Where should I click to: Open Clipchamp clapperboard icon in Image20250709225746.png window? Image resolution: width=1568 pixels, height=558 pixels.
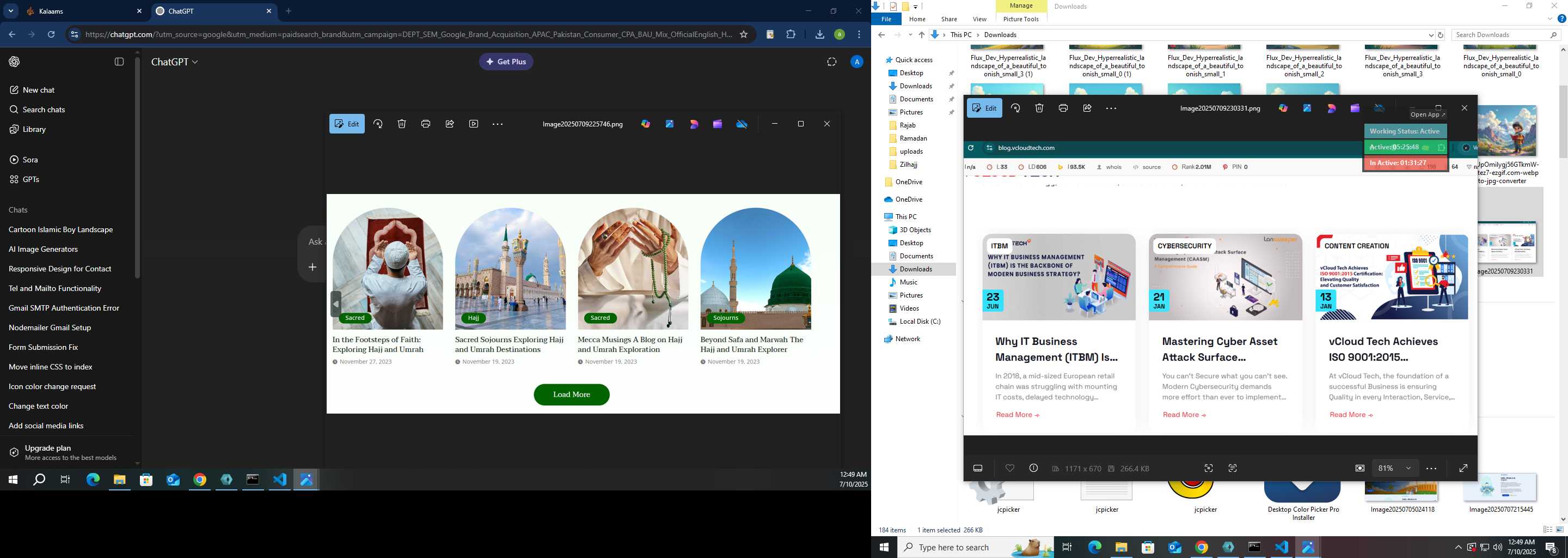[x=718, y=124]
